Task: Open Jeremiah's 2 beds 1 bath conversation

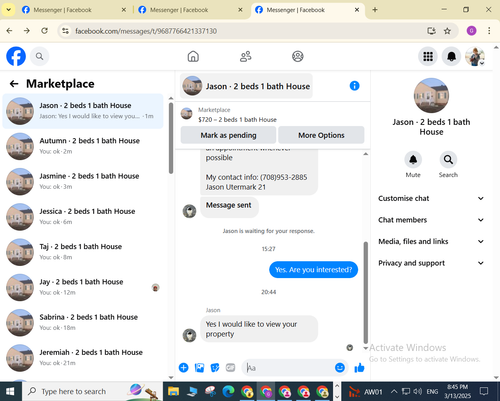Action: point(83,358)
